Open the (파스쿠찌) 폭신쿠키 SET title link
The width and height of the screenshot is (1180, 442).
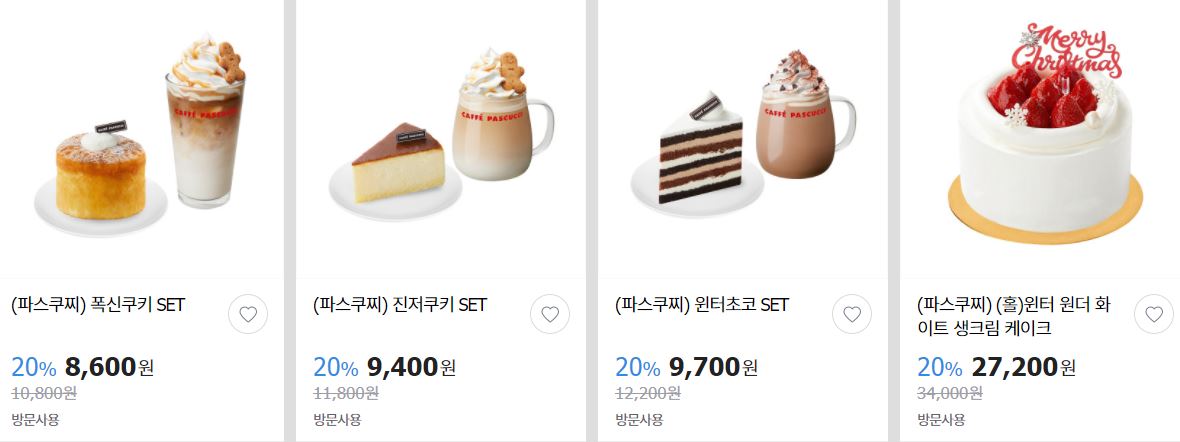click(99, 305)
